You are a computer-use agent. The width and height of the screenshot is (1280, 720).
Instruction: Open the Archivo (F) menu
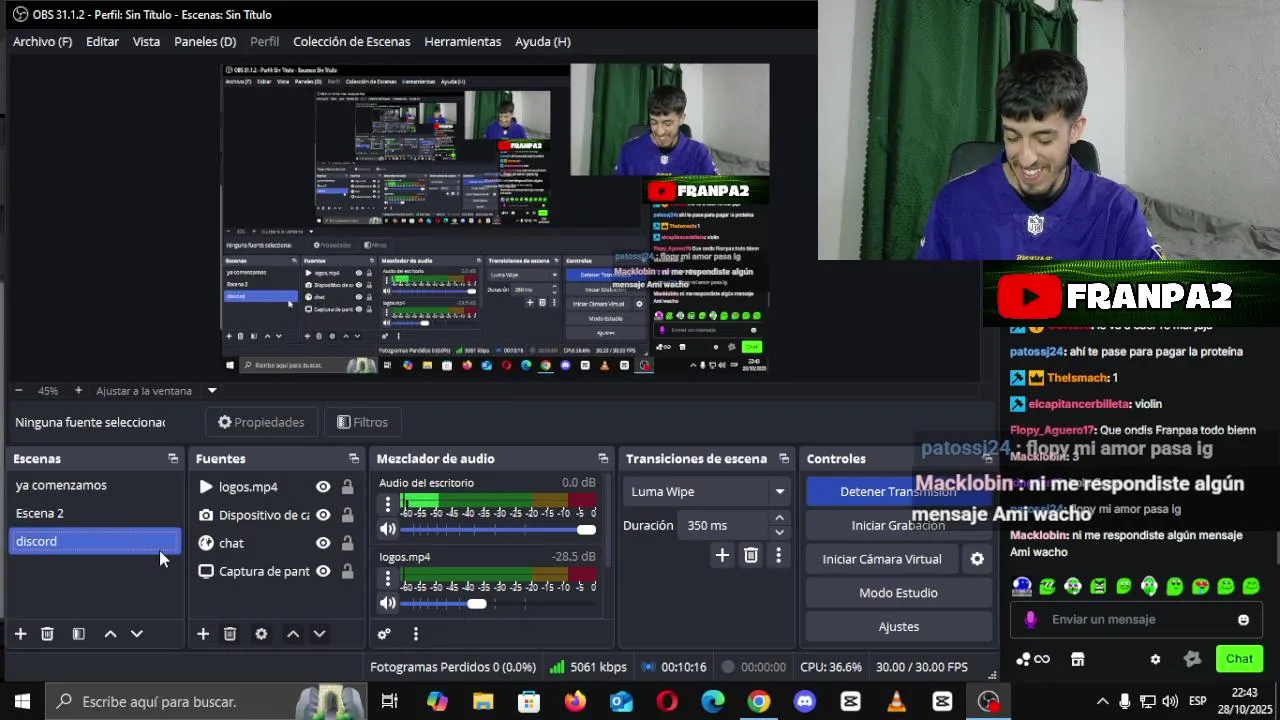click(42, 41)
